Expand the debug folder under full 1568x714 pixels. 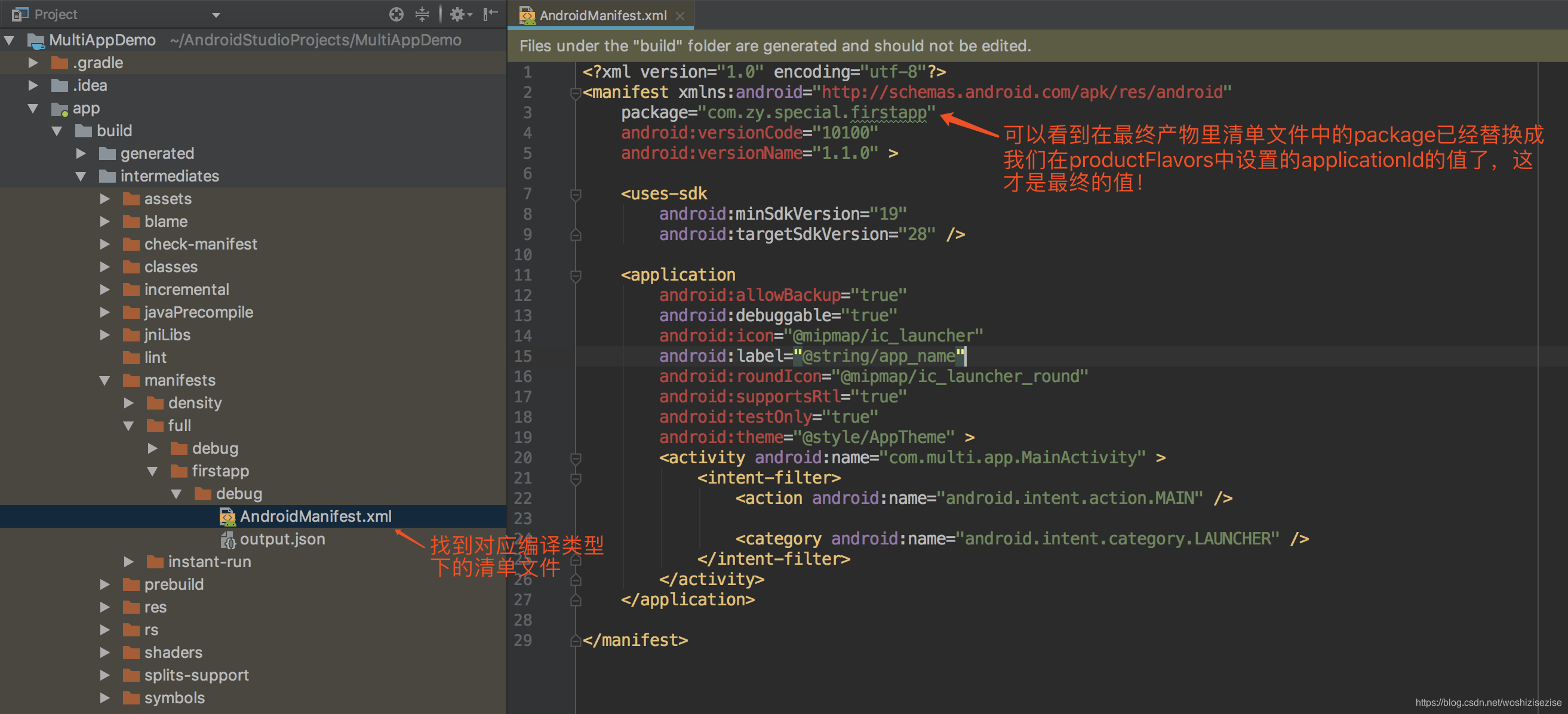(152, 448)
